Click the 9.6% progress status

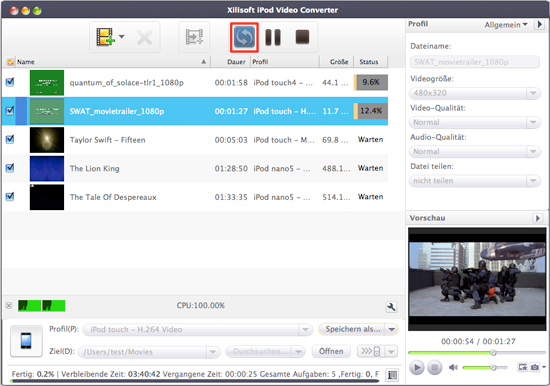371,82
